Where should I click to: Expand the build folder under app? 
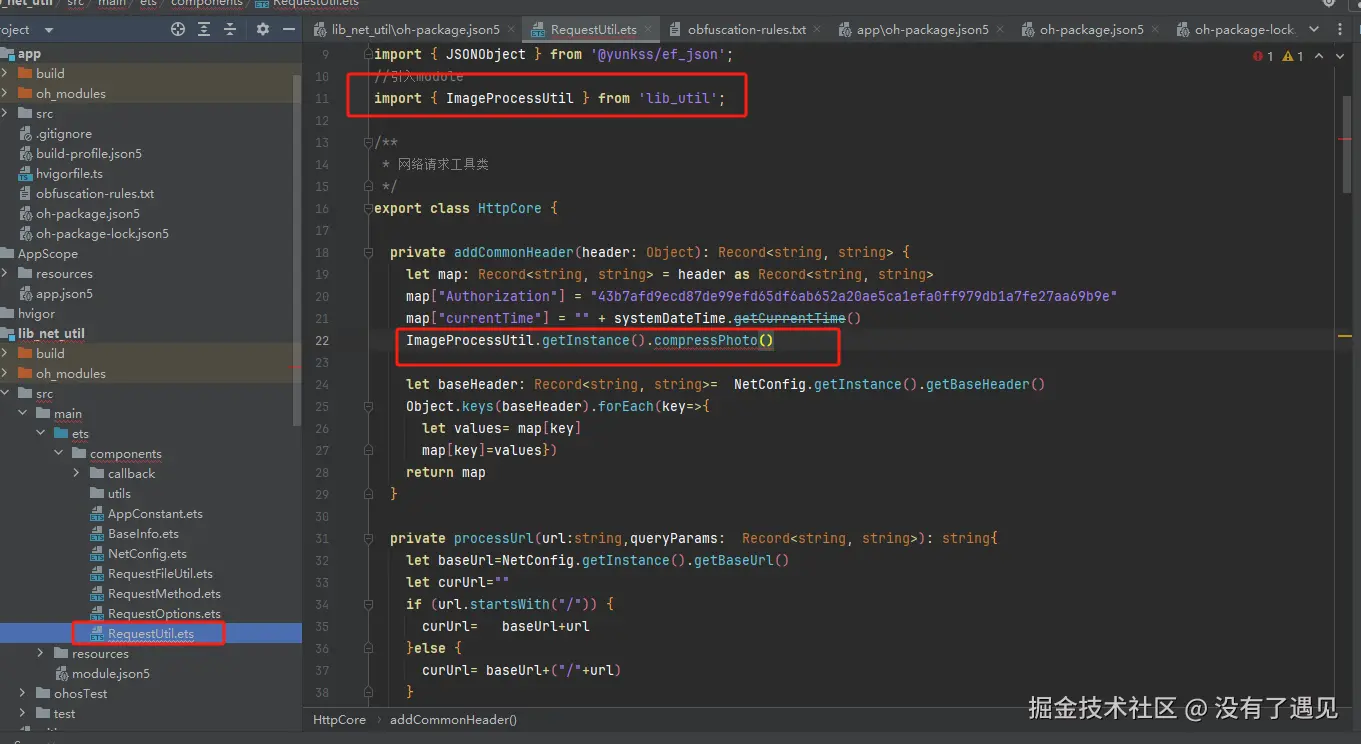click(x=5, y=73)
